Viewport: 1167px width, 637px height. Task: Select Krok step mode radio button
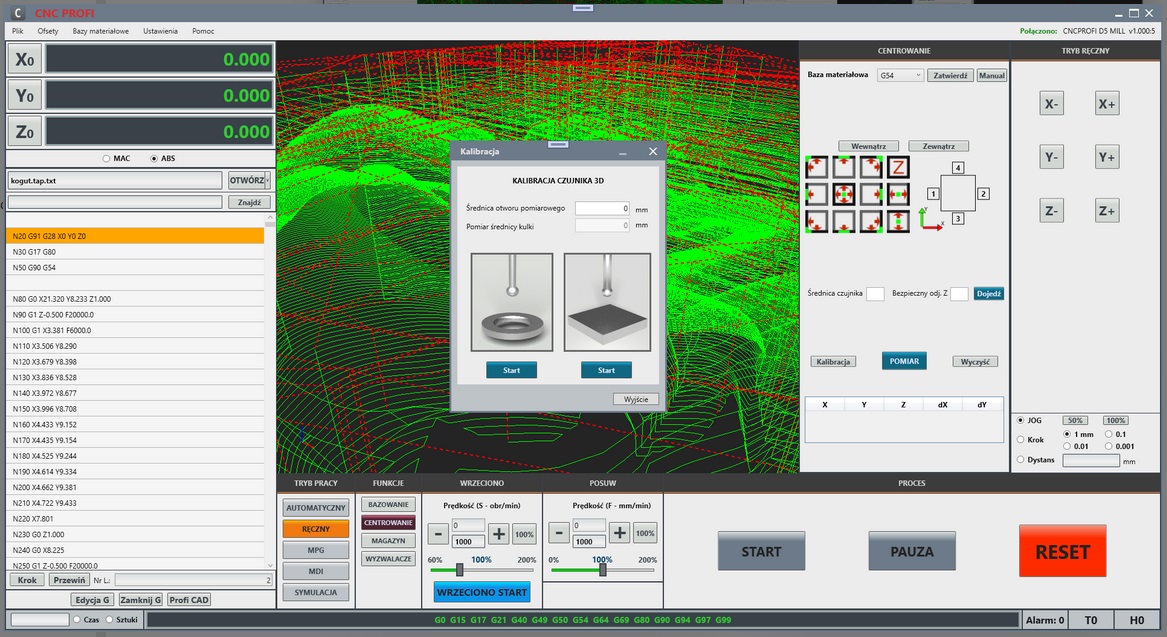[1020, 440]
